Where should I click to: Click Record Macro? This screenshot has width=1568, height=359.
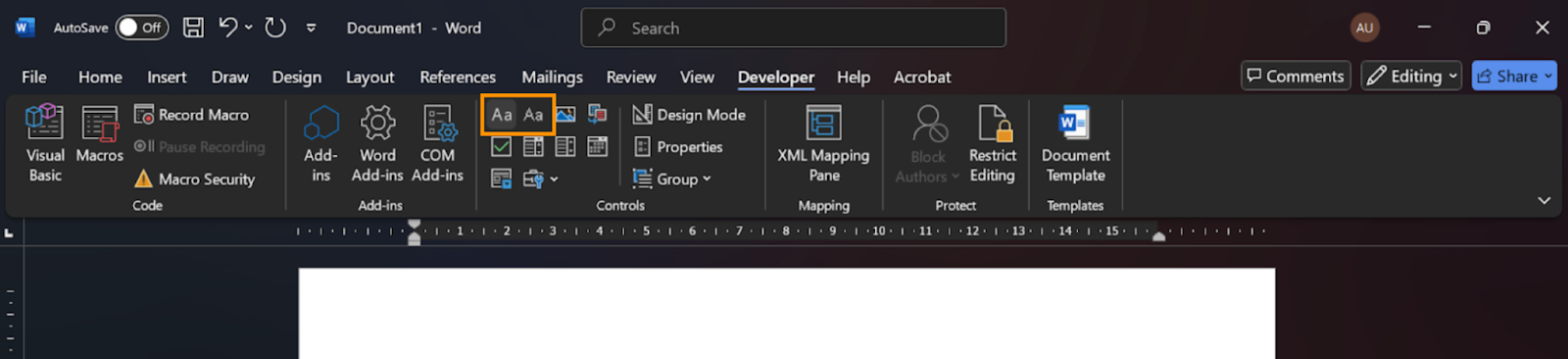pyautogui.click(x=192, y=115)
